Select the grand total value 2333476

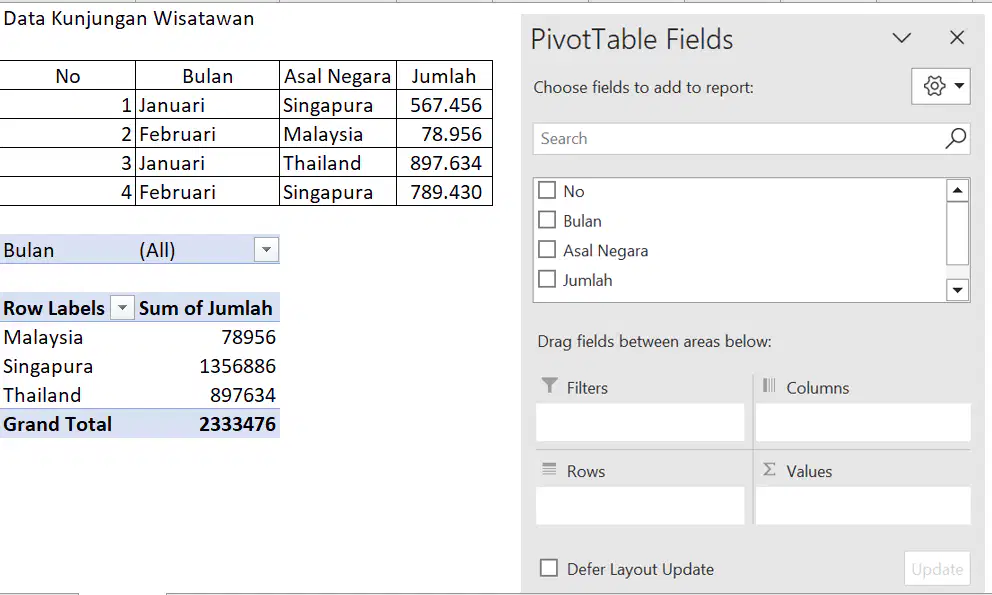tap(208, 423)
